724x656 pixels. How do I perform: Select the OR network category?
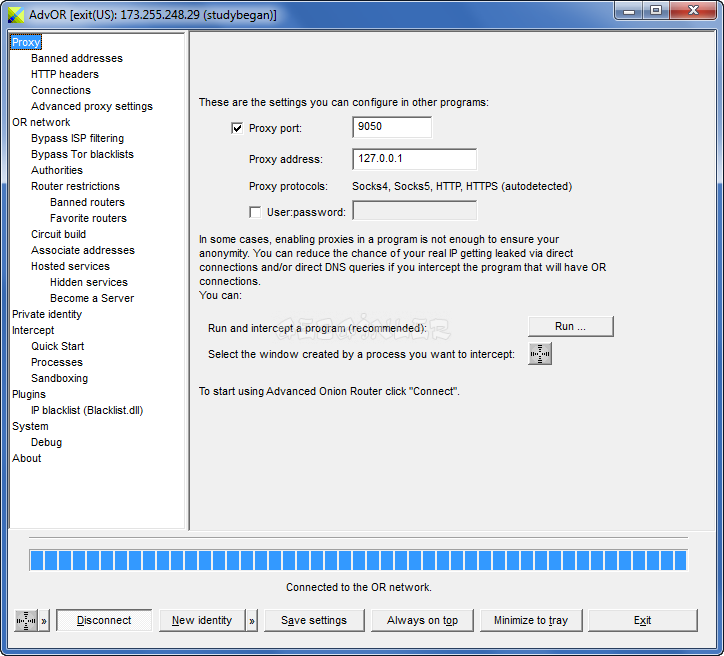pos(41,122)
